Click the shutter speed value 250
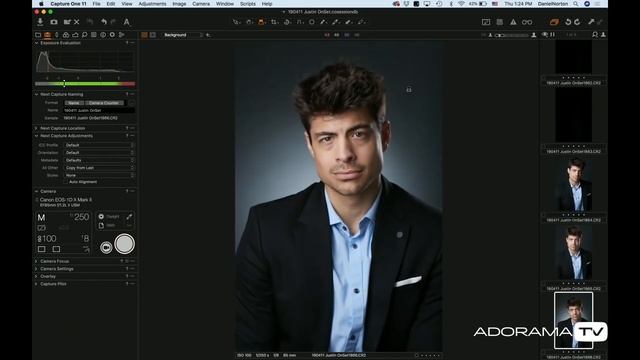The image size is (640, 360). (x=81, y=217)
